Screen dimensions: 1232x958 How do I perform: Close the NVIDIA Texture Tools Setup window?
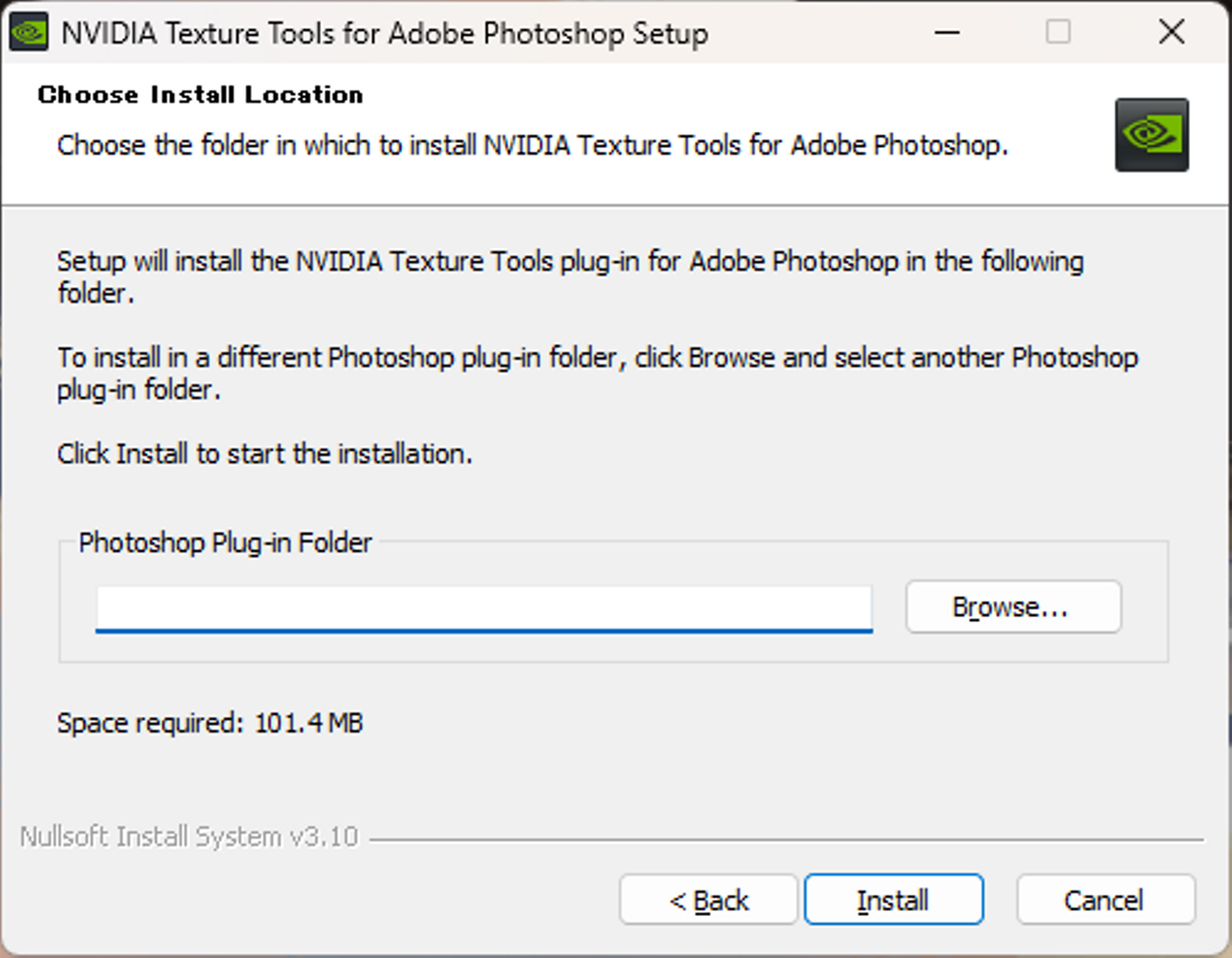tap(1171, 33)
